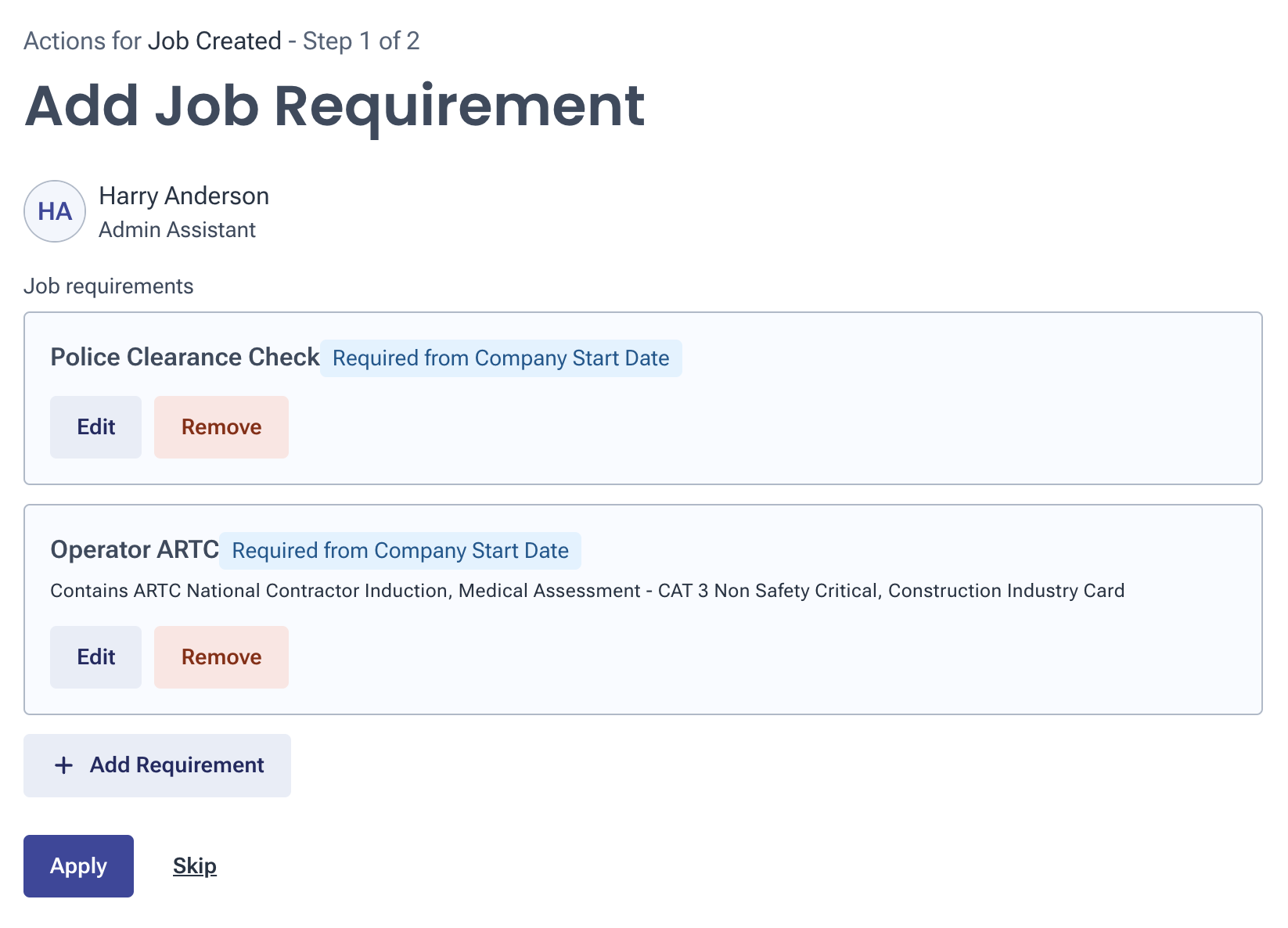Screen dimensions: 1288x928
Task: Select the 'Required from Company Start Date' badge on Operator ARTC
Action: pyautogui.click(x=401, y=550)
